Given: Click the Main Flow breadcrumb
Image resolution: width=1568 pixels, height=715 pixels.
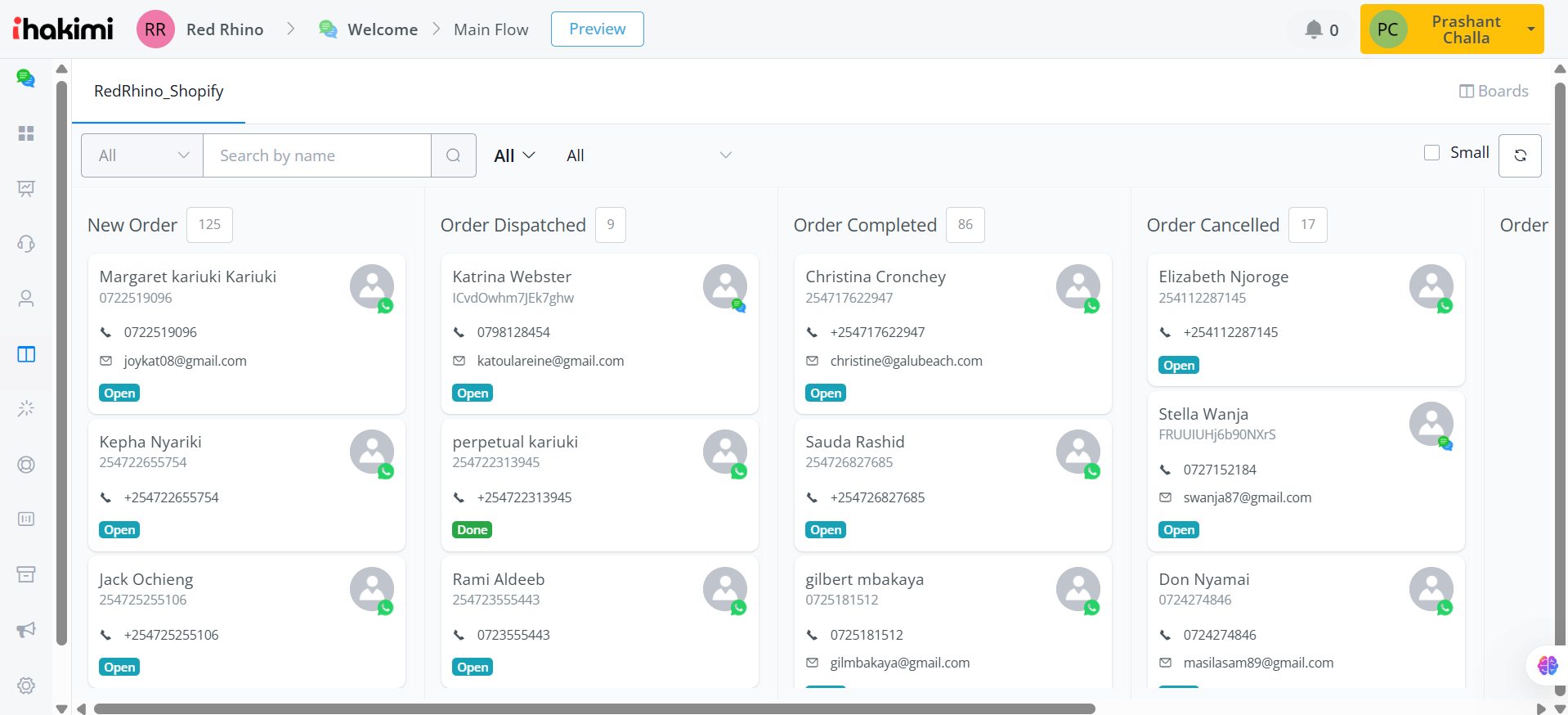Looking at the screenshot, I should click(491, 29).
